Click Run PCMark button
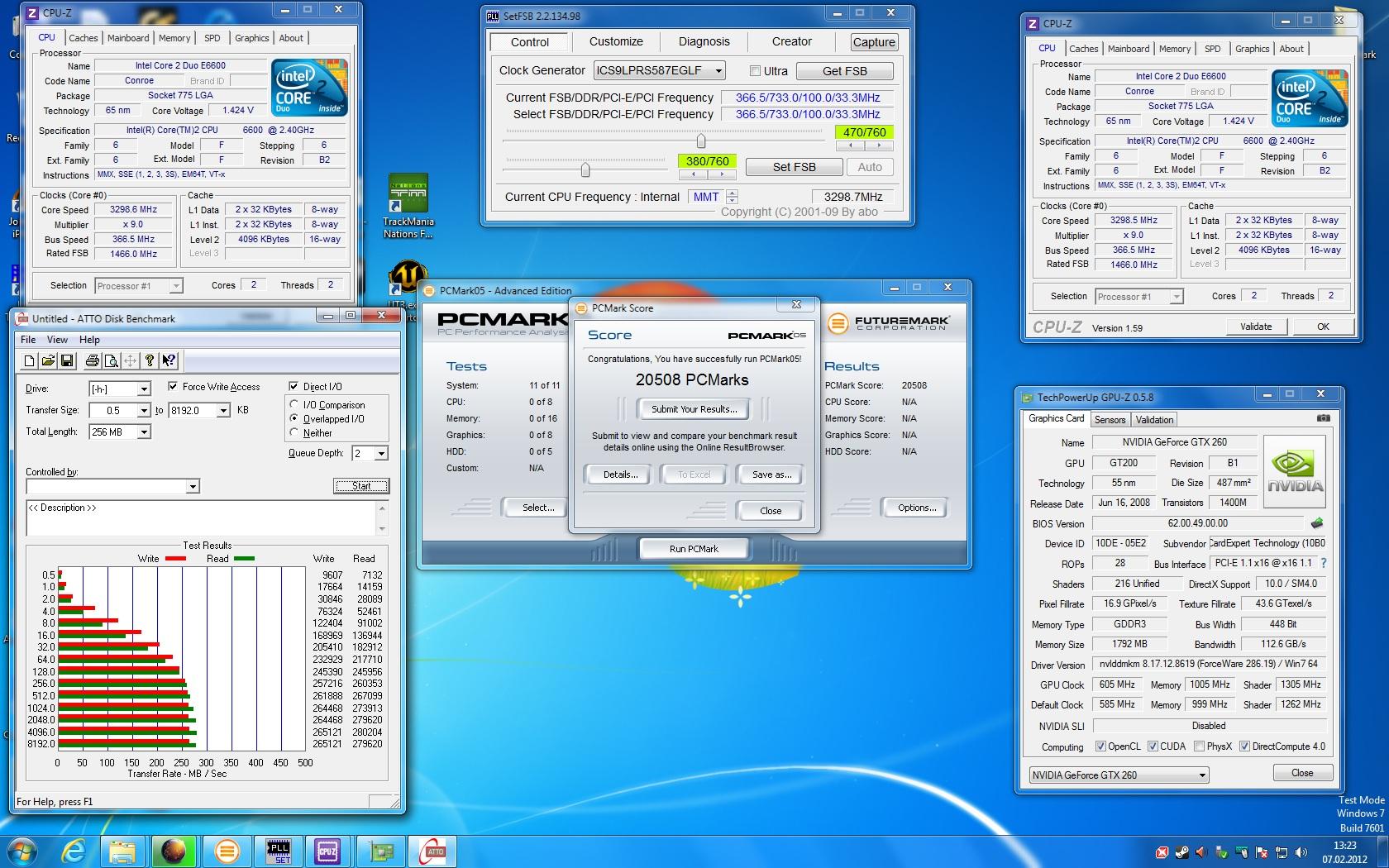The height and width of the screenshot is (868, 1389). point(694,549)
